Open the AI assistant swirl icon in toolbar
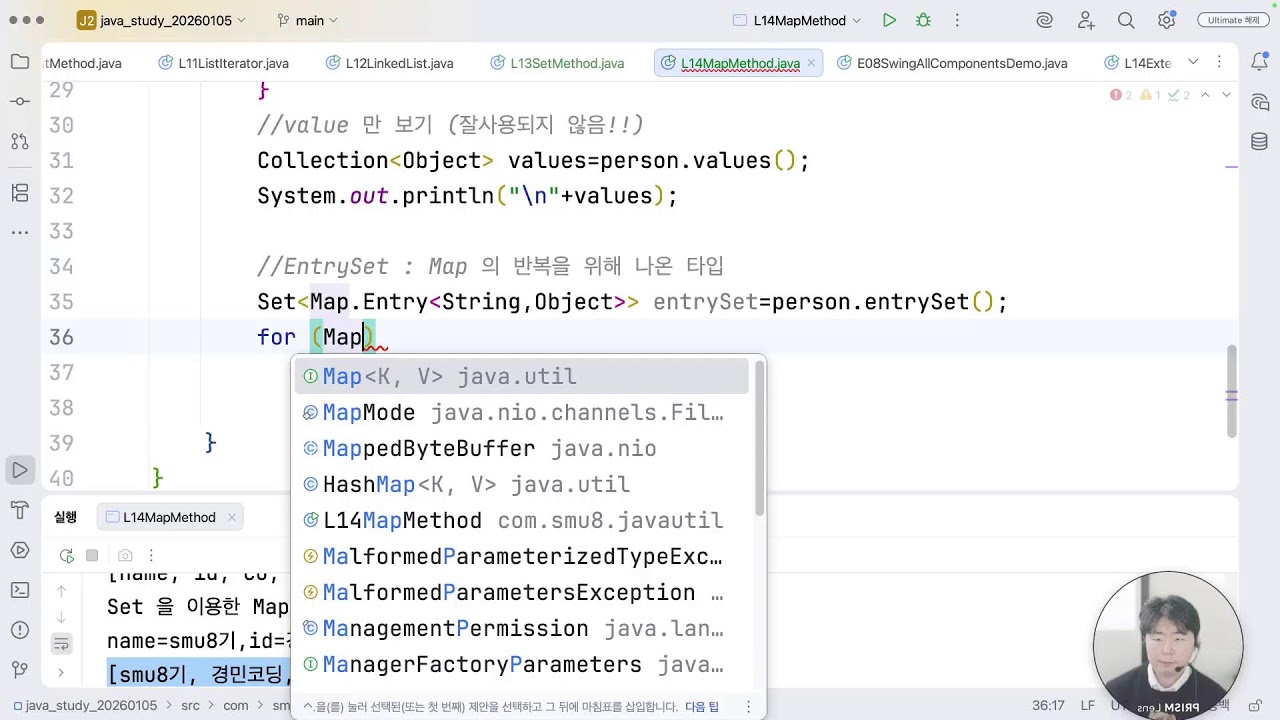The height and width of the screenshot is (720, 1280). point(1045,20)
